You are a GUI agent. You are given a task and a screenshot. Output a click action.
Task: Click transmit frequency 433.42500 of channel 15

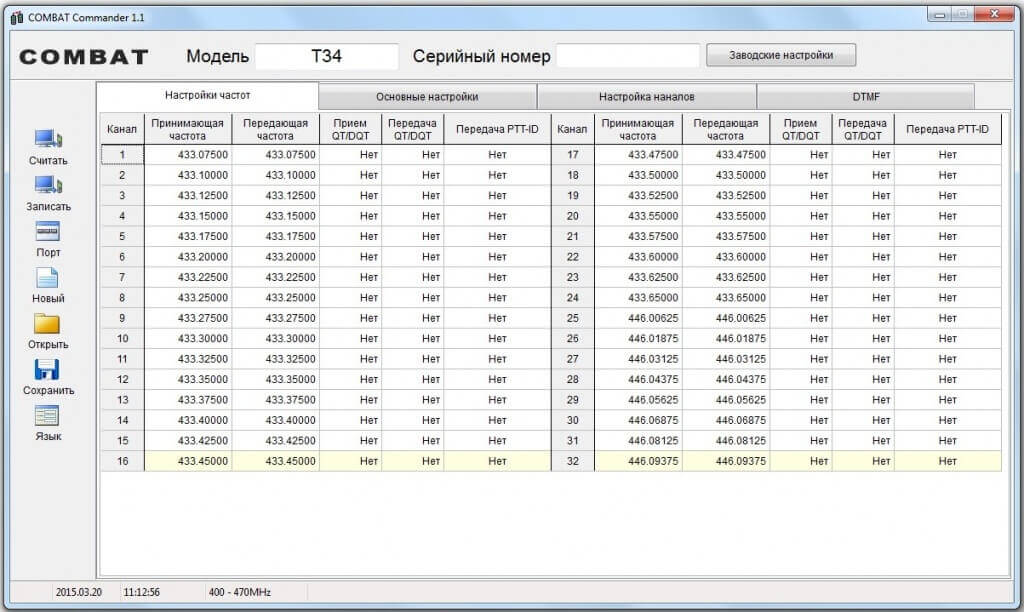(276, 440)
